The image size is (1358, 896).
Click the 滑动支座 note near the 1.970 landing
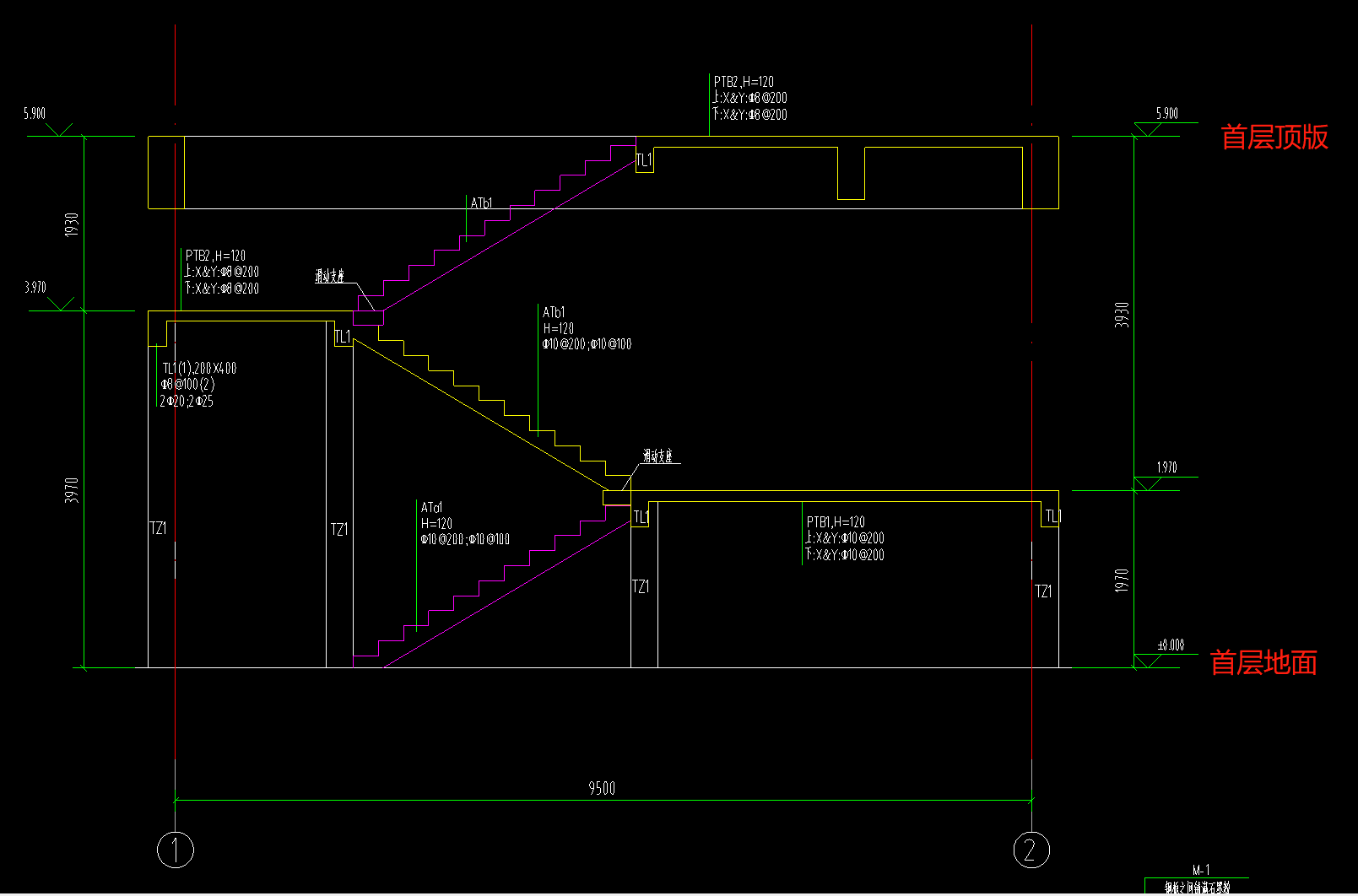point(658,456)
